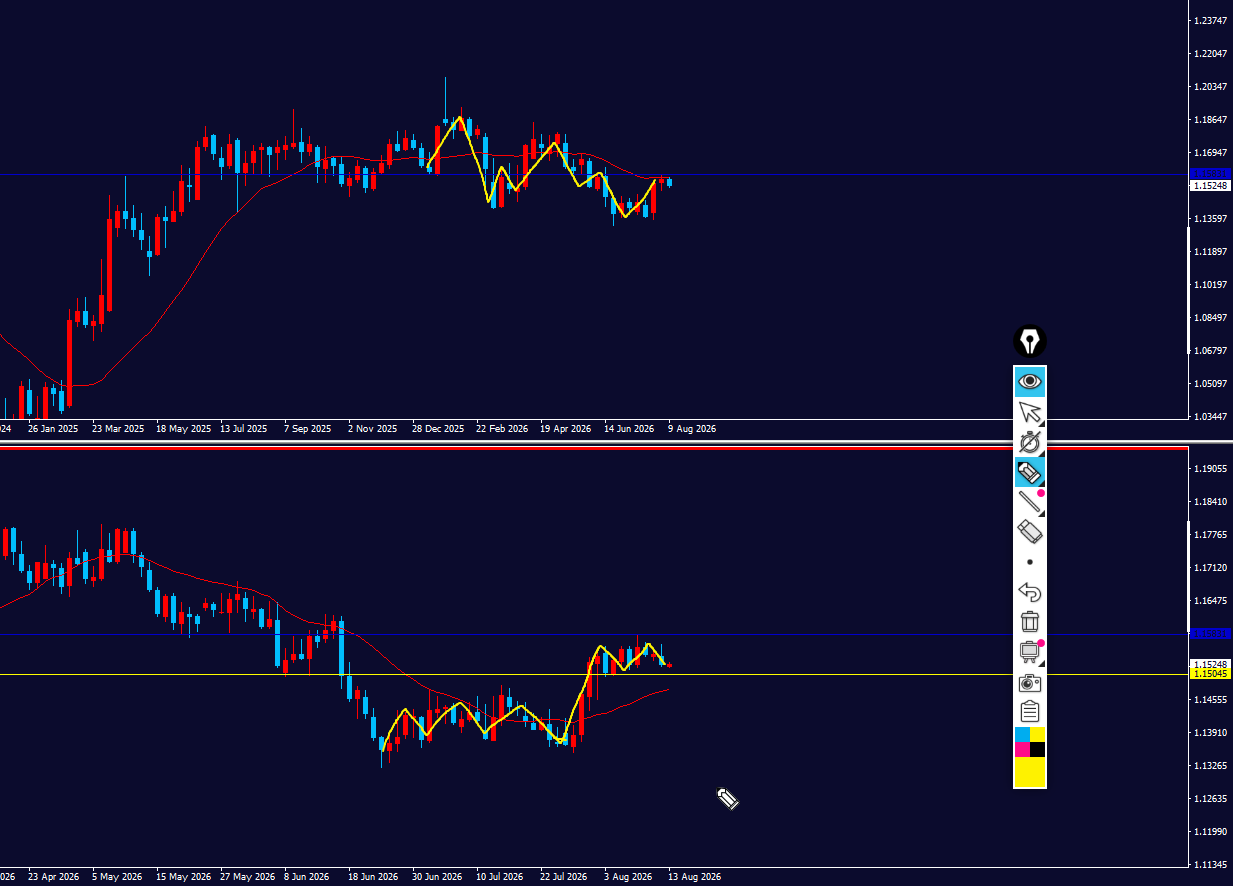Screen dimensions: 1233x886
Task: Click the '10 Jul 2026' date label
Action: (501, 877)
